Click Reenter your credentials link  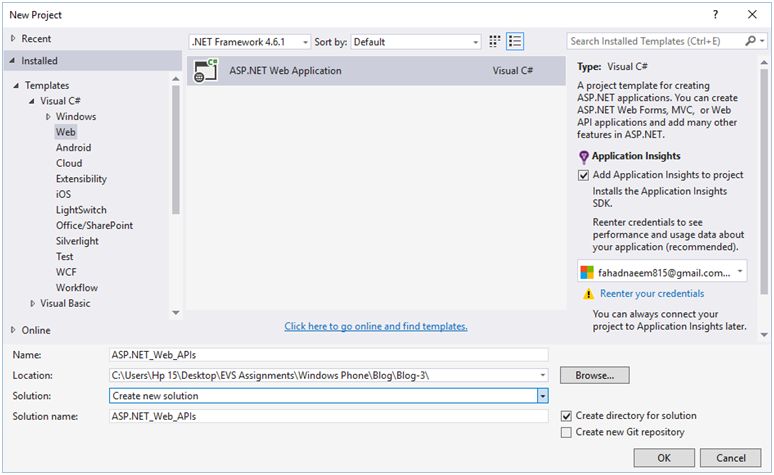pos(652,294)
